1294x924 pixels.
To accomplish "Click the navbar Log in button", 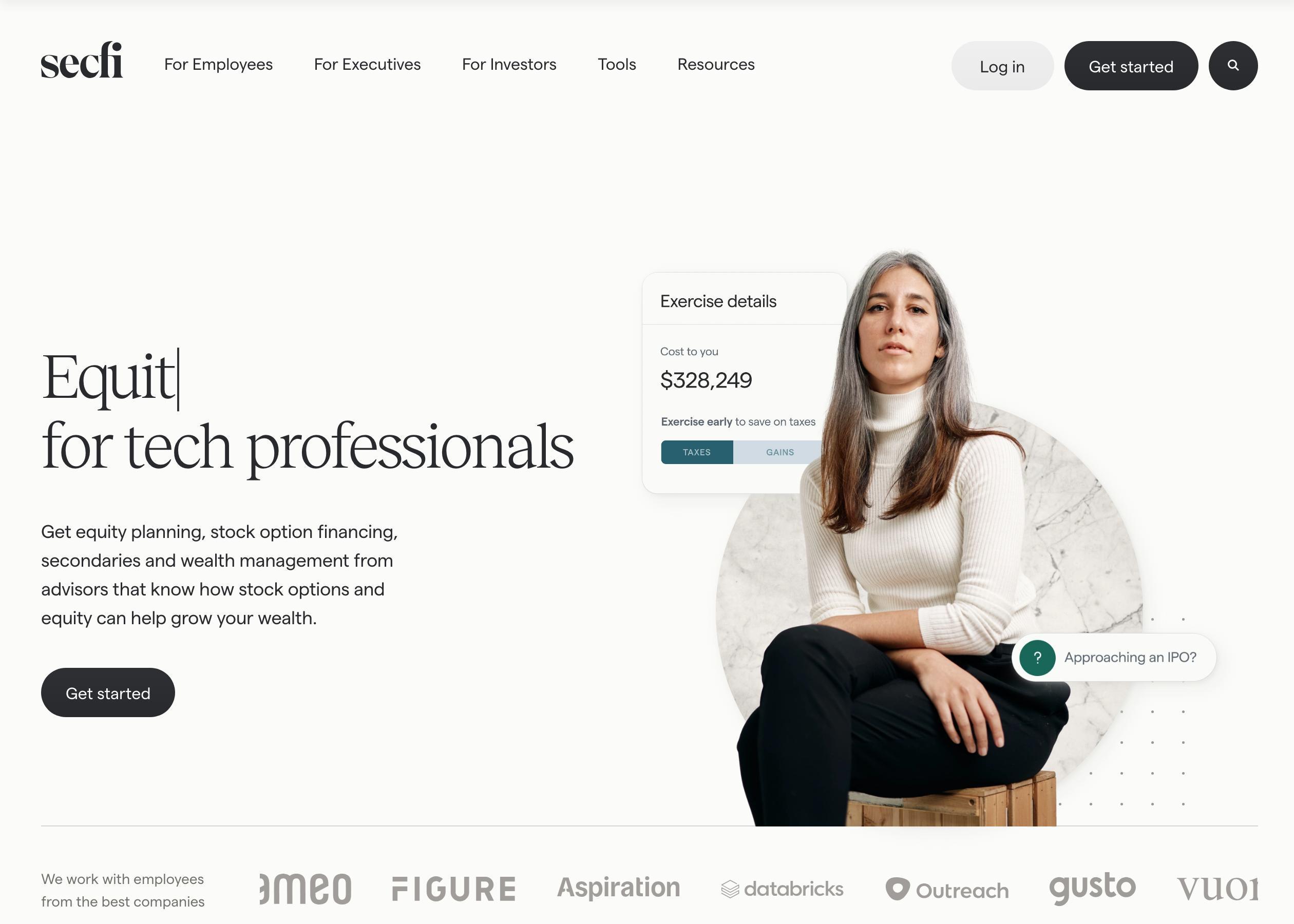I will [x=1002, y=65].
